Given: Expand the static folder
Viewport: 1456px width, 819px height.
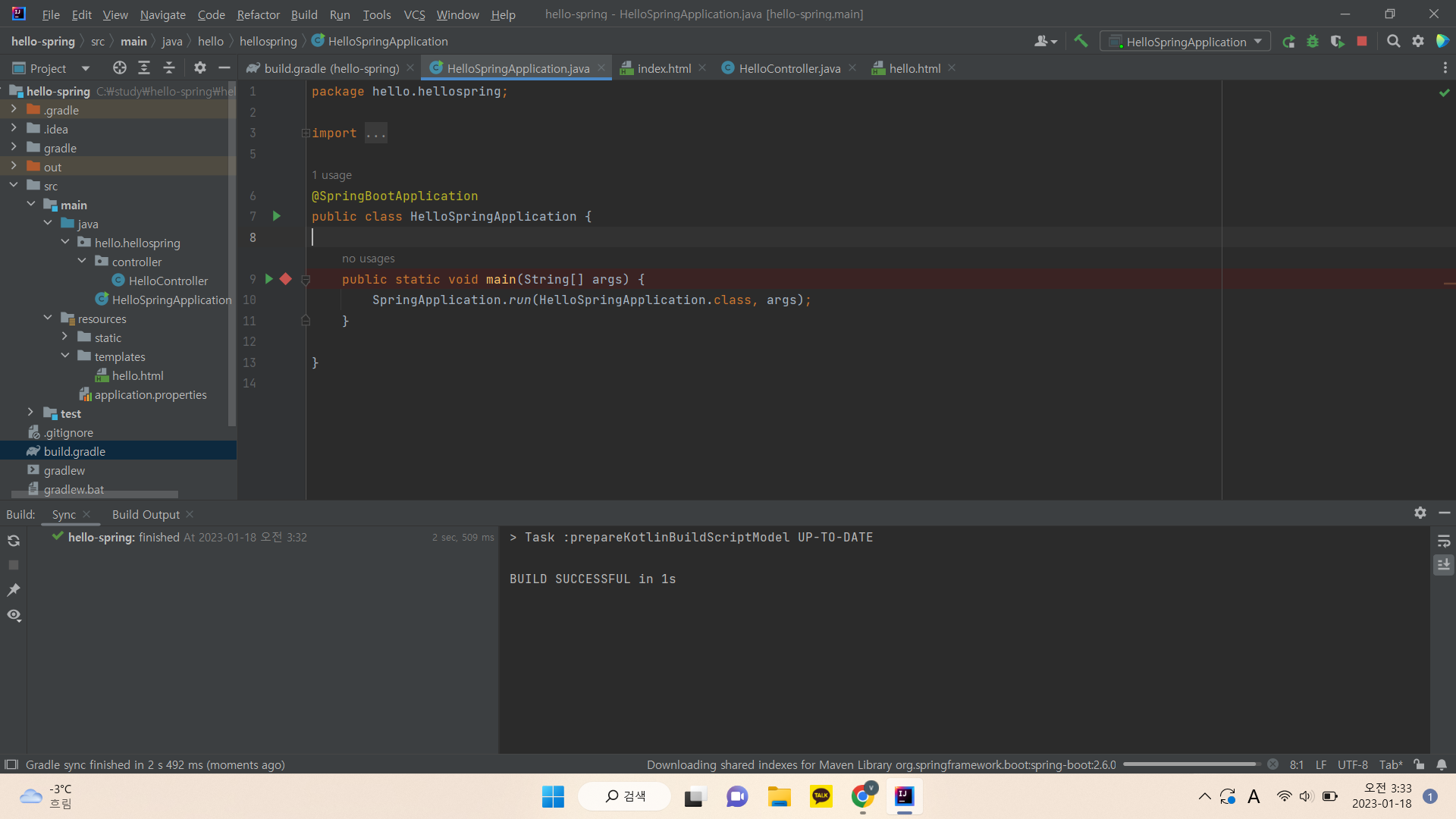Looking at the screenshot, I should (x=65, y=337).
